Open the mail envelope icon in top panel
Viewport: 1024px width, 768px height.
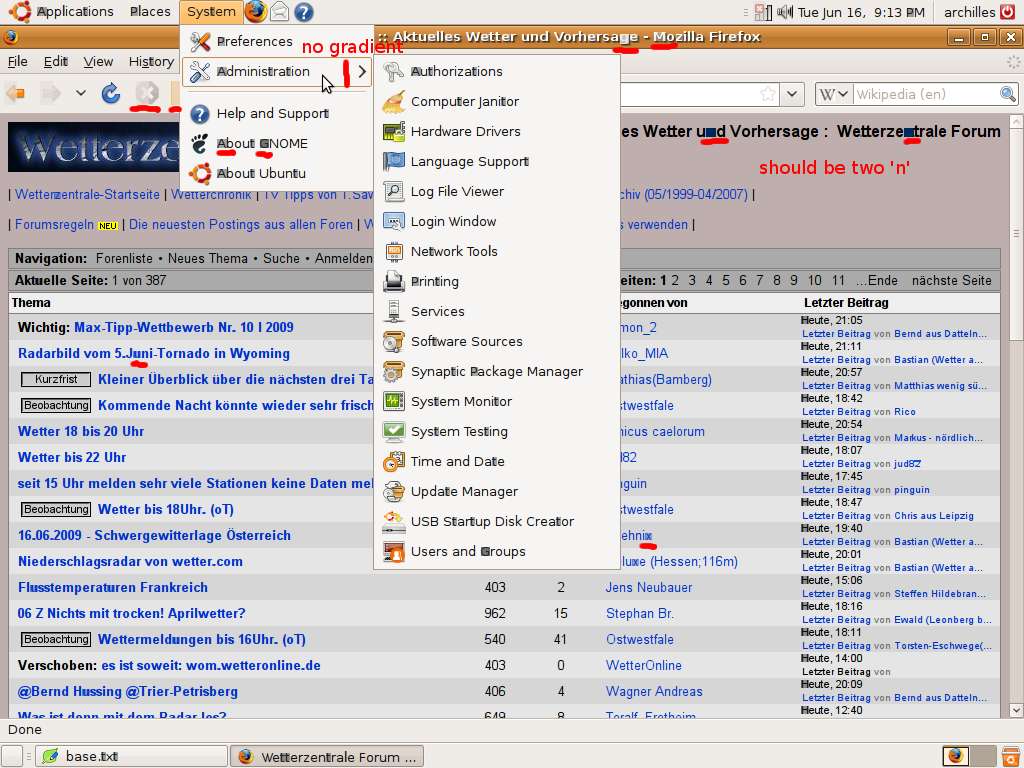pos(280,12)
